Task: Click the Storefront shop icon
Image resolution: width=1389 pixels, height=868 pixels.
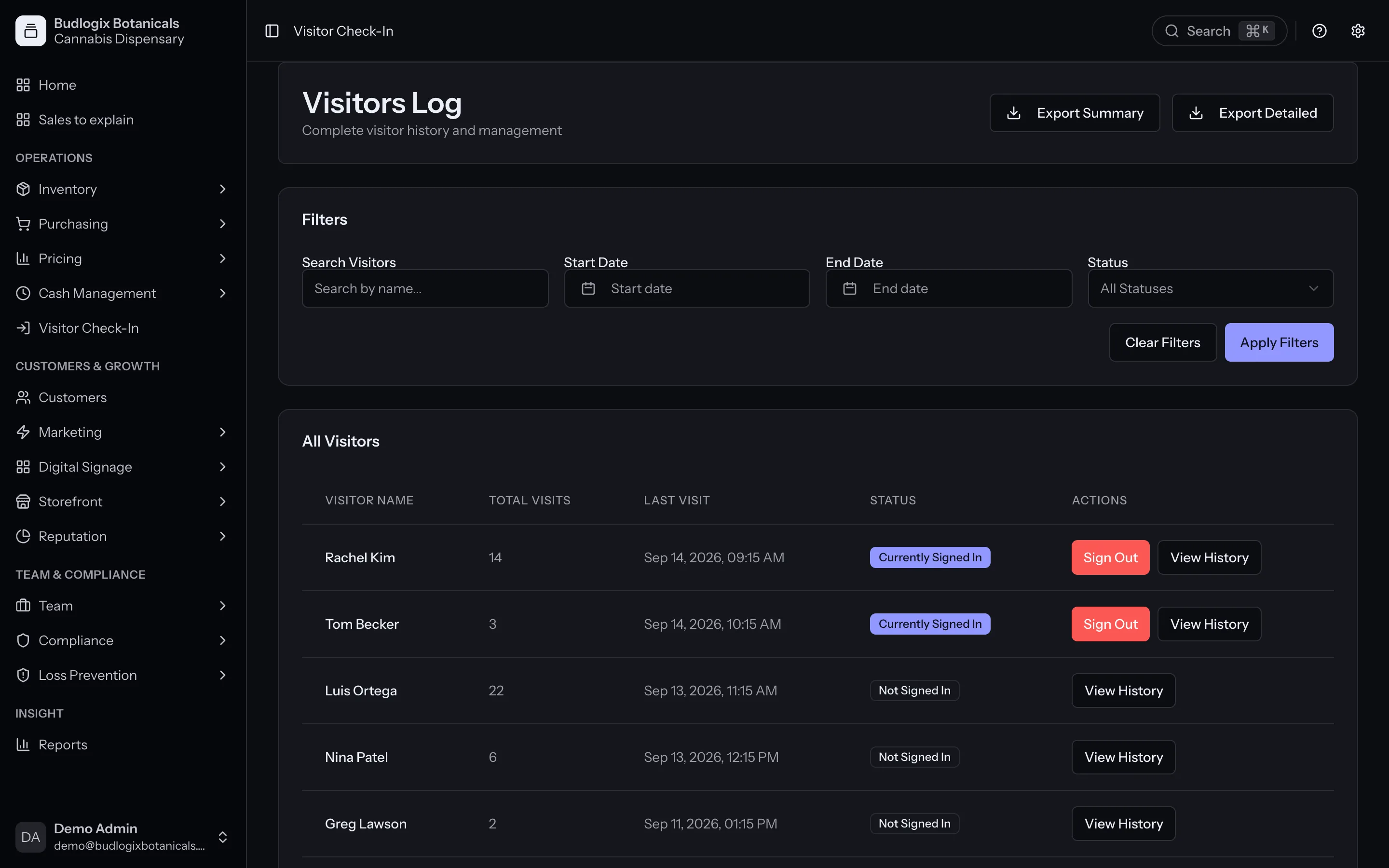Action: coord(23,502)
